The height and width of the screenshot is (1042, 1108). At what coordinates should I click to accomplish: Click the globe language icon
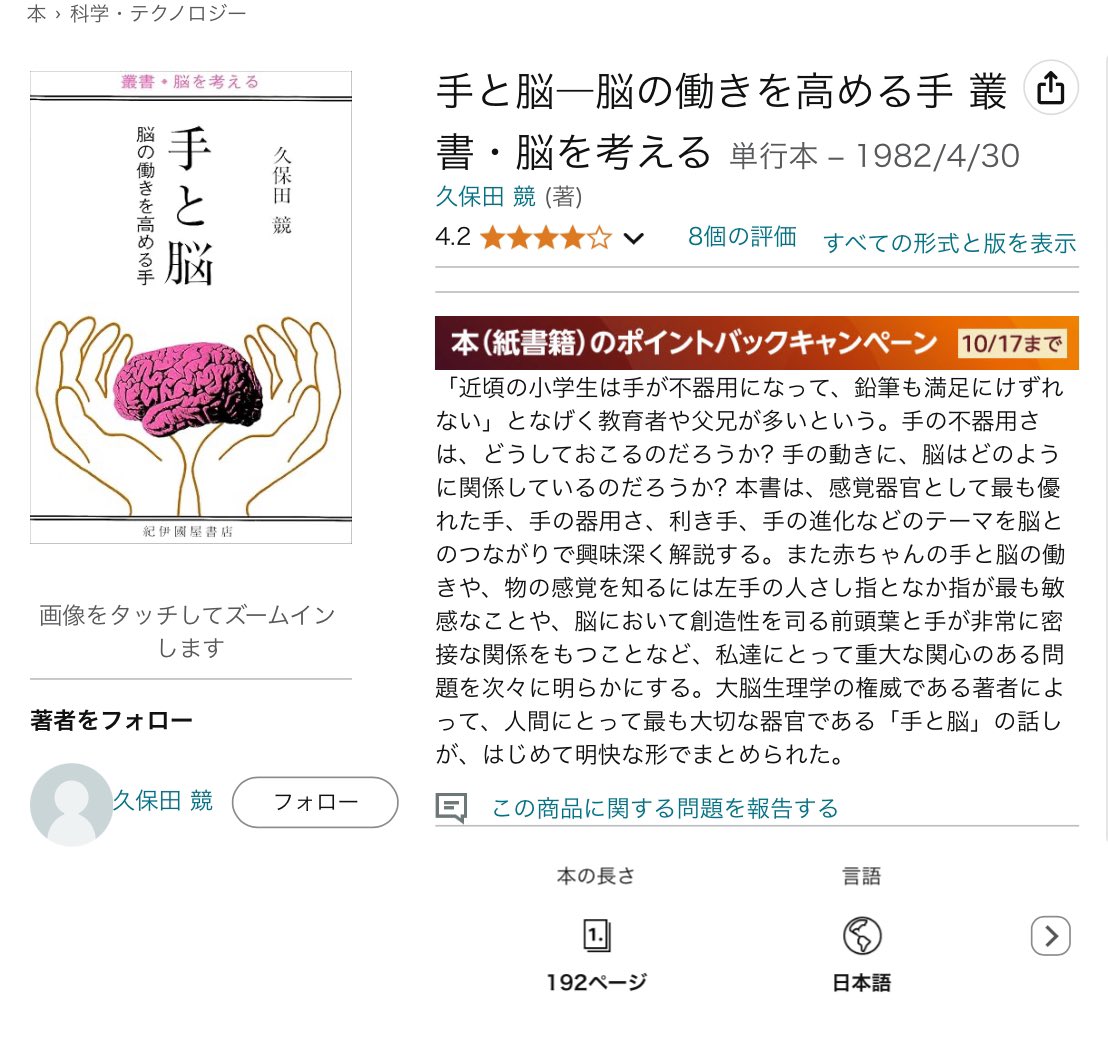click(x=861, y=935)
